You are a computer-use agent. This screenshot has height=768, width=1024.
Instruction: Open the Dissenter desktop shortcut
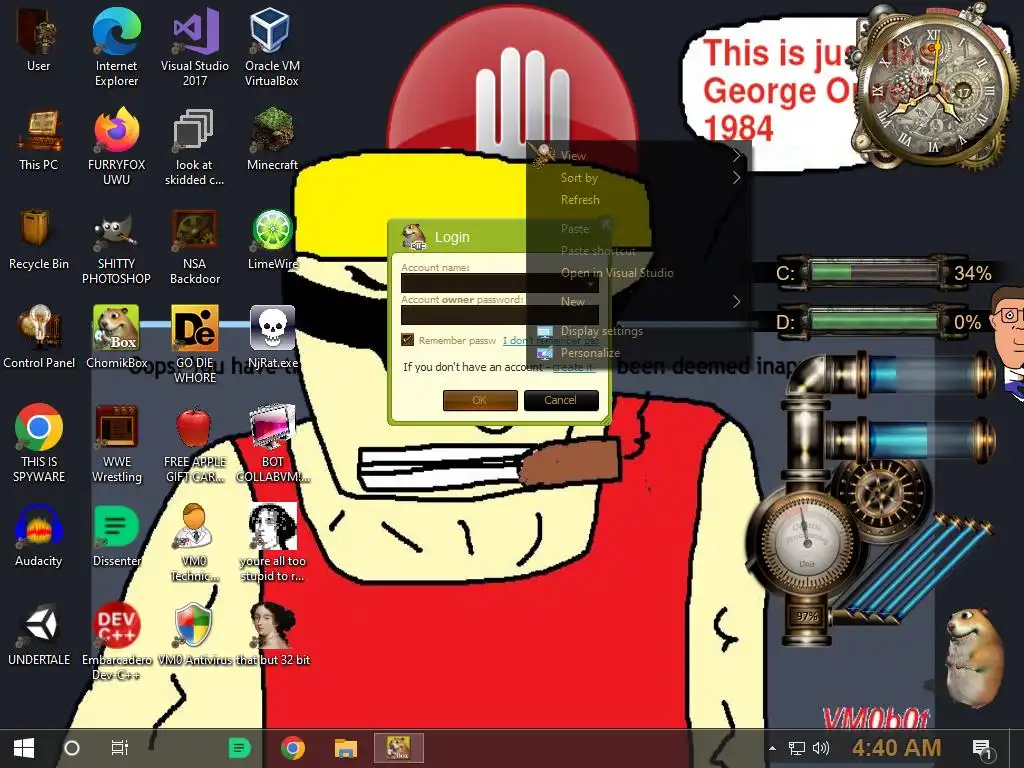point(116,536)
